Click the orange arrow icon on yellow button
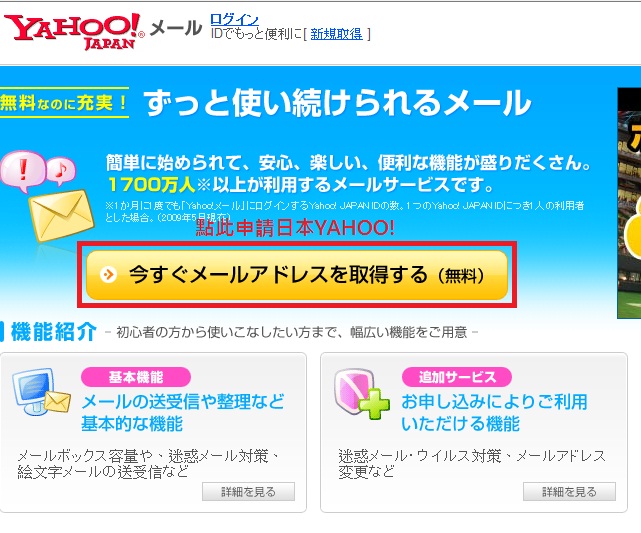This screenshot has width=641, height=533. coord(108,274)
